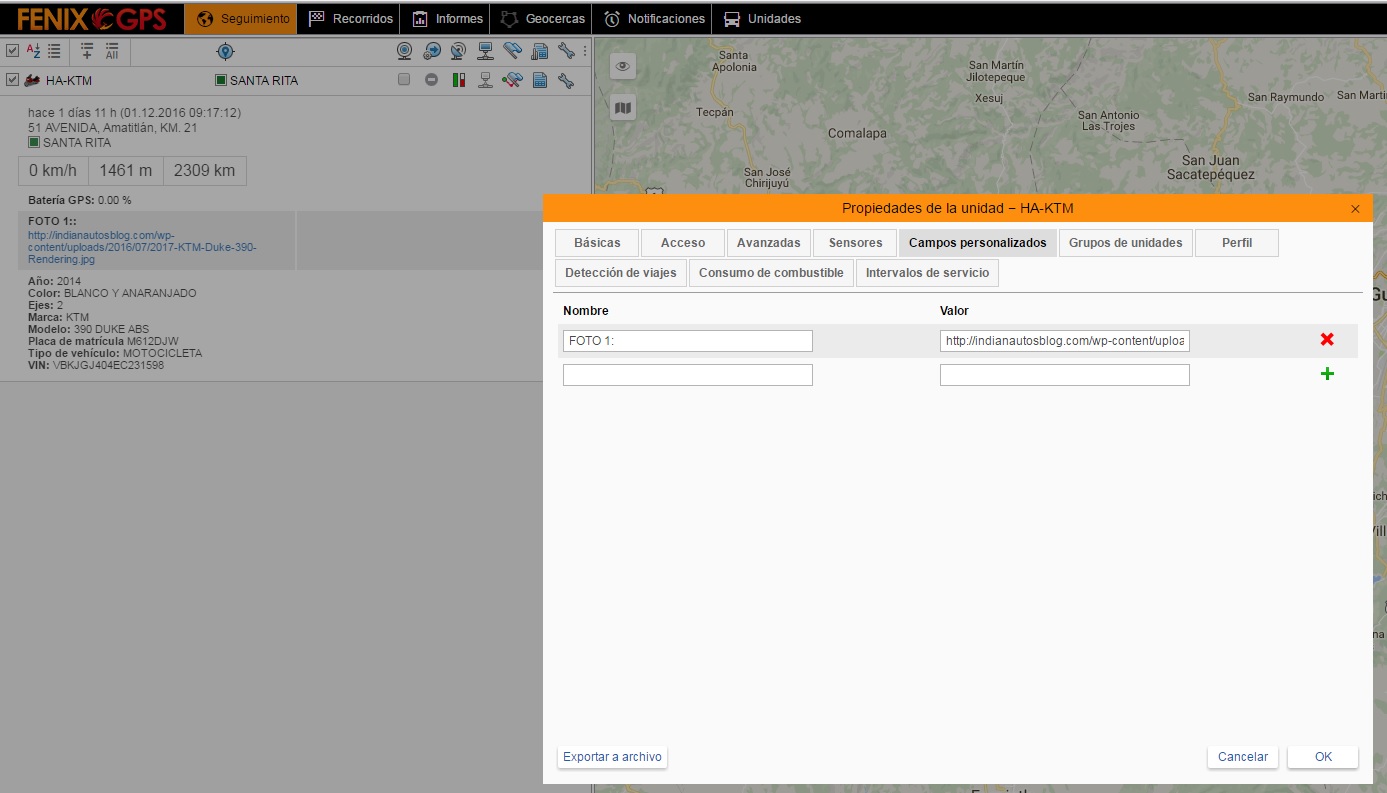This screenshot has height=793, width=1387.
Task: Toggle the HA-KTM unit checkbox
Action: click(12, 80)
